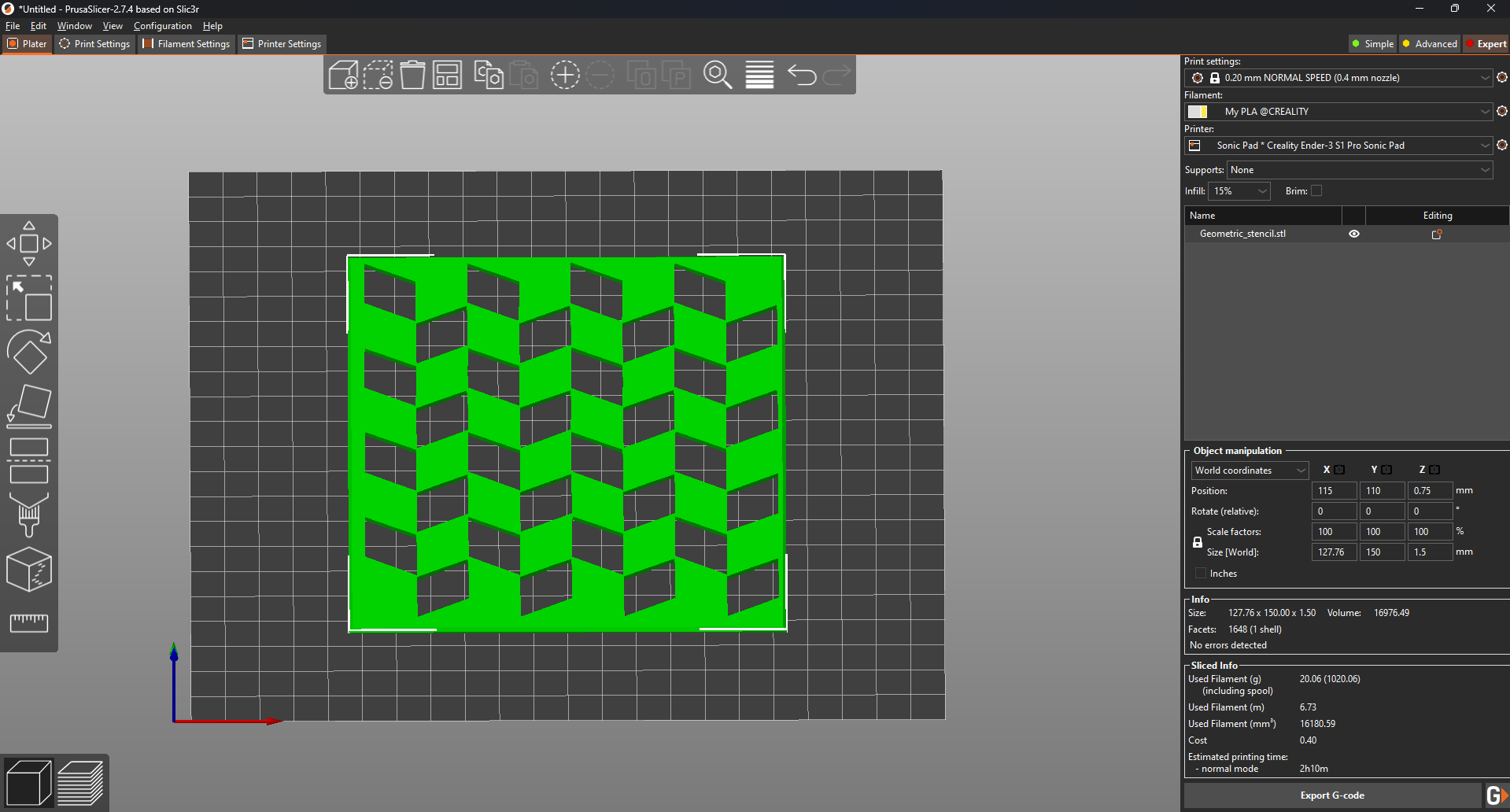The width and height of the screenshot is (1510, 812).
Task: Click the Delete all trash icon
Action: coord(412,76)
